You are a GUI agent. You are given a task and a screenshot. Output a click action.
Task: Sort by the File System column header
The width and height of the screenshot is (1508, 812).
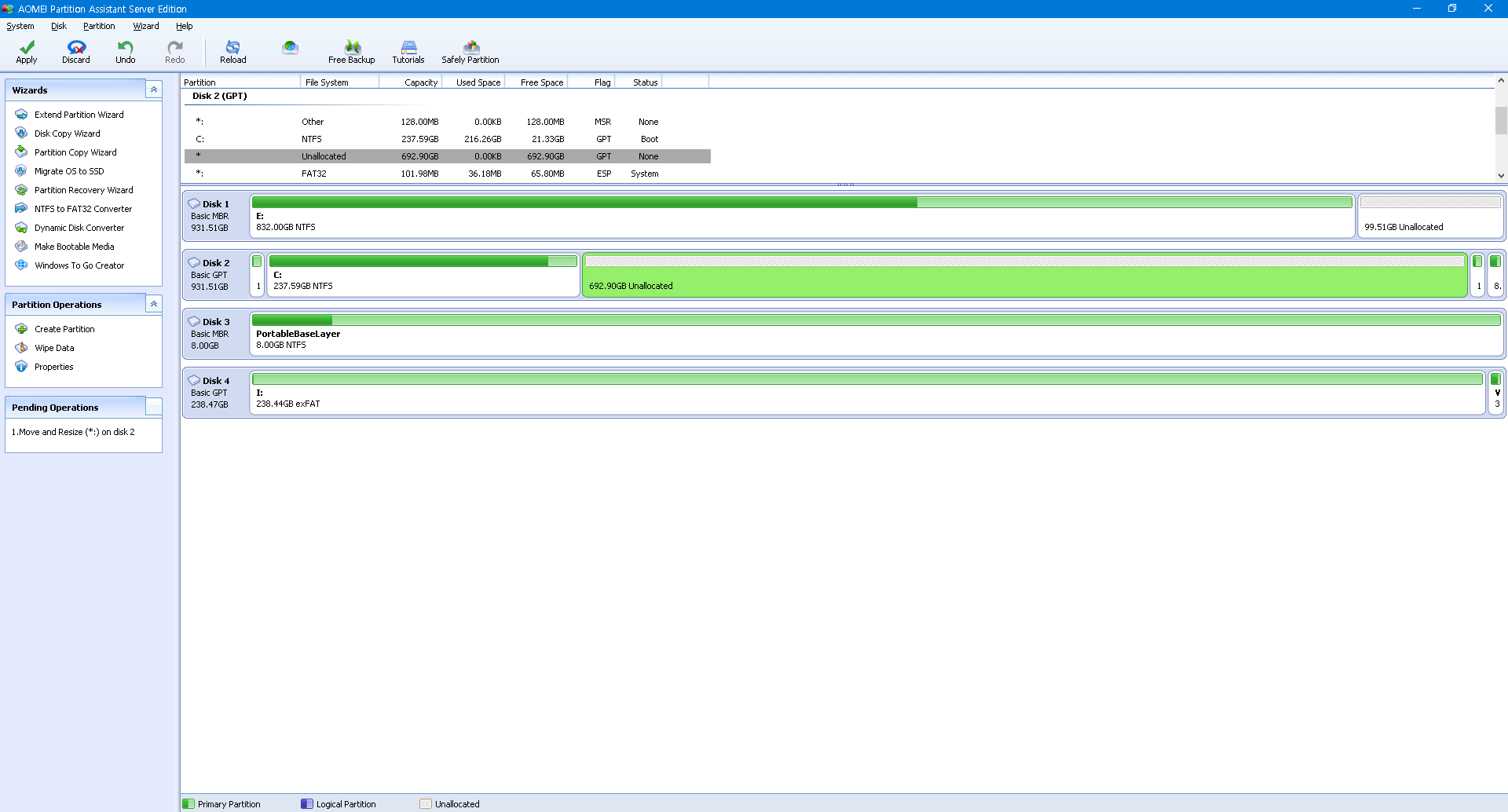(339, 82)
